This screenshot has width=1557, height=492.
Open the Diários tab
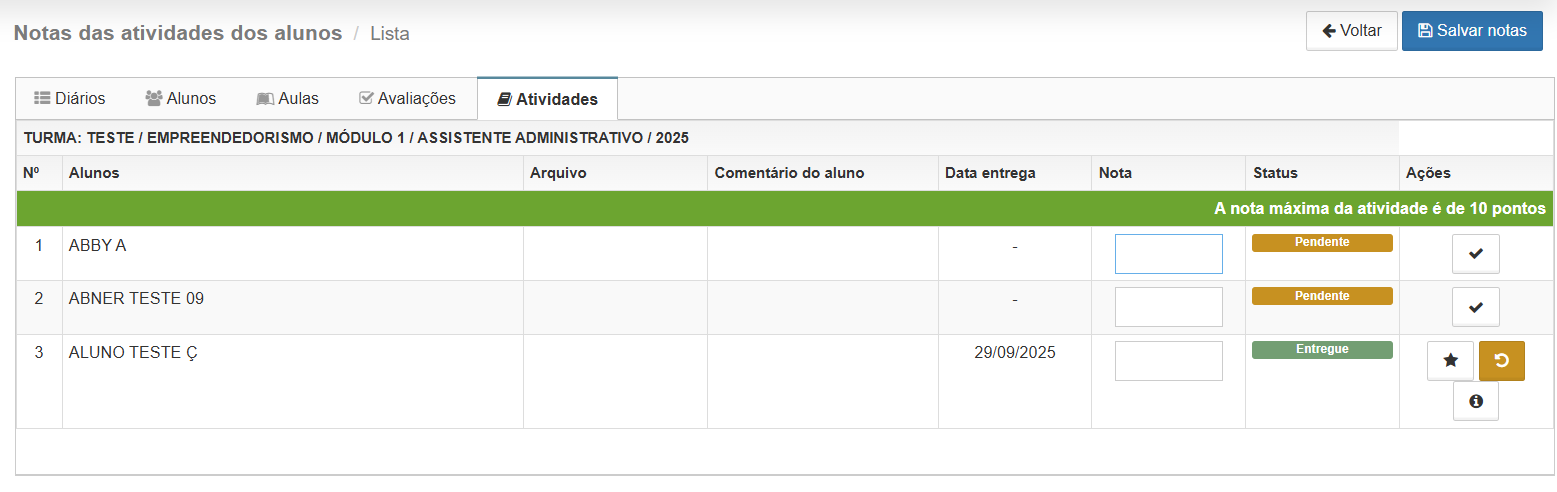tap(70, 98)
